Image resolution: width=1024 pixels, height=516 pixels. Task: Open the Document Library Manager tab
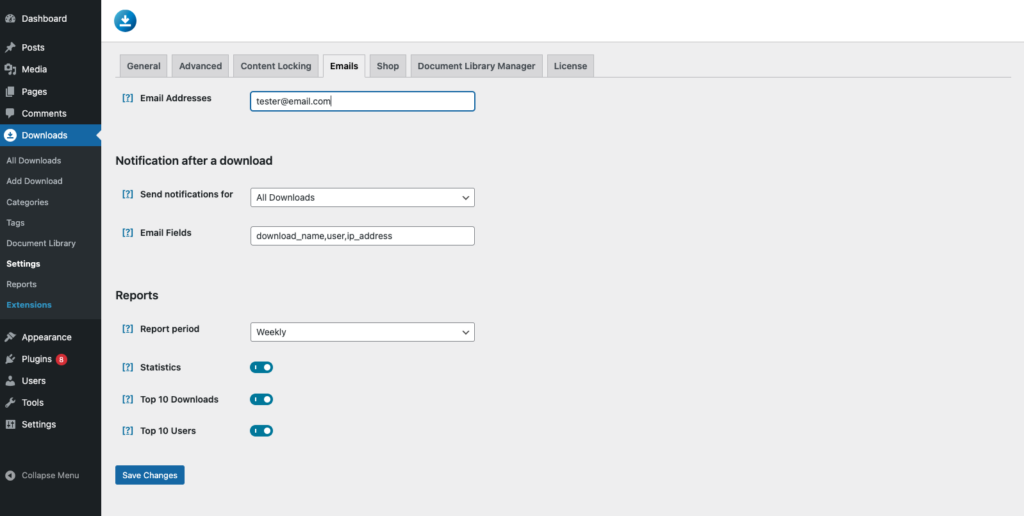pyautogui.click(x=476, y=66)
